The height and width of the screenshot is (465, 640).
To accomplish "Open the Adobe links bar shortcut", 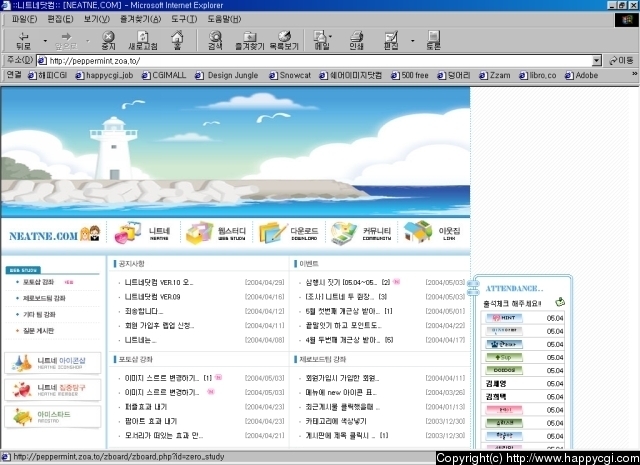I will (581, 76).
